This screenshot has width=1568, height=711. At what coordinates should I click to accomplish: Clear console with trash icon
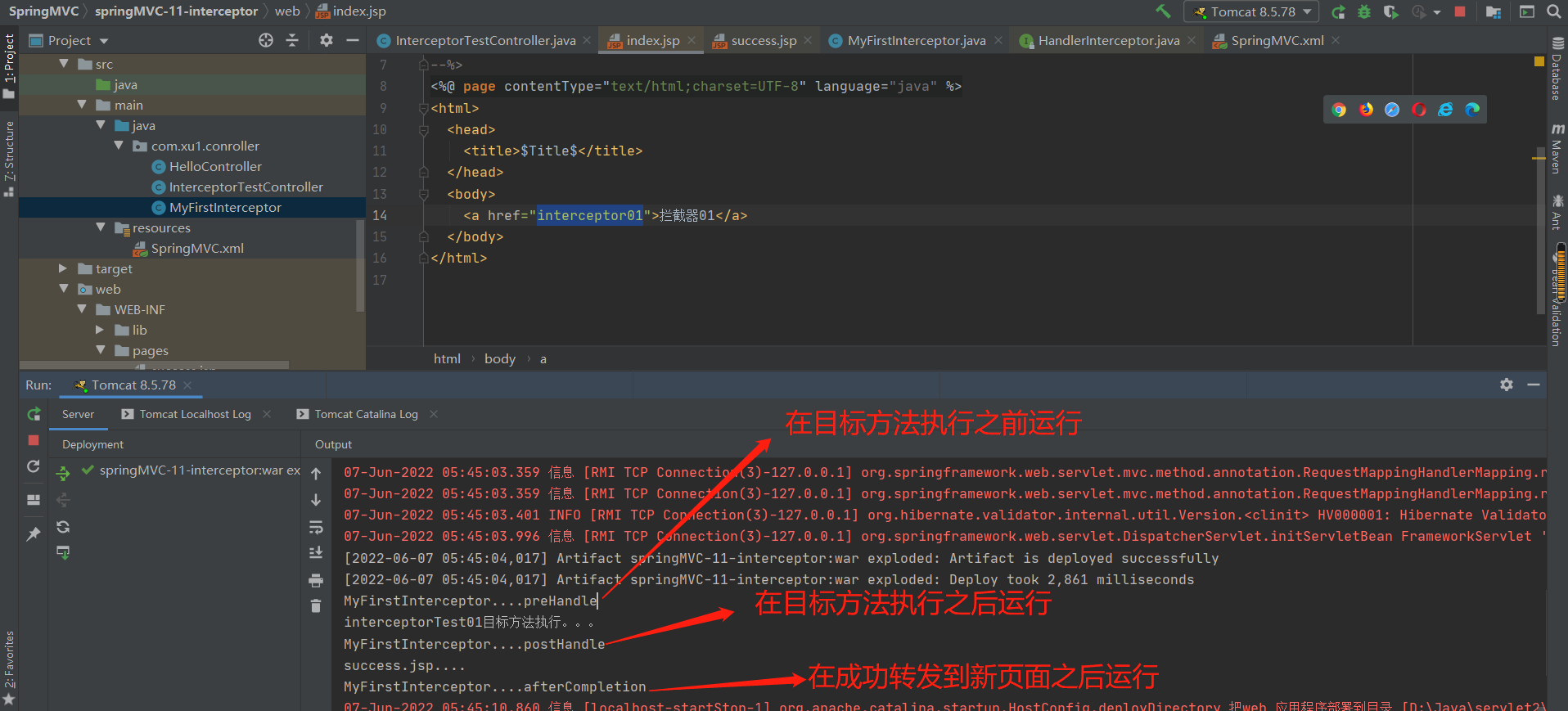click(x=316, y=606)
